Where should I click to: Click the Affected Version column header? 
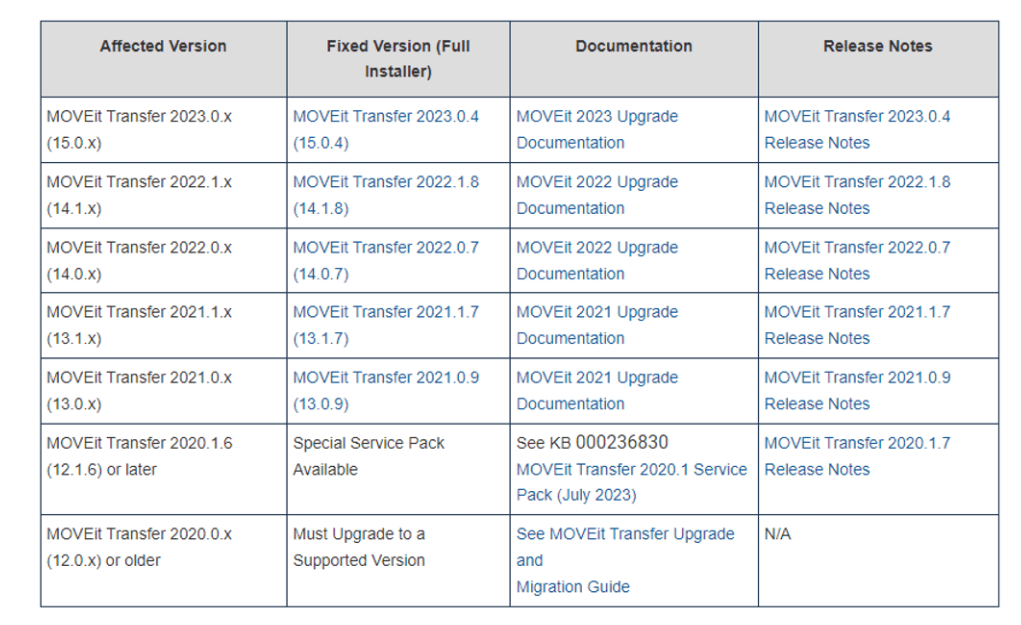click(163, 46)
